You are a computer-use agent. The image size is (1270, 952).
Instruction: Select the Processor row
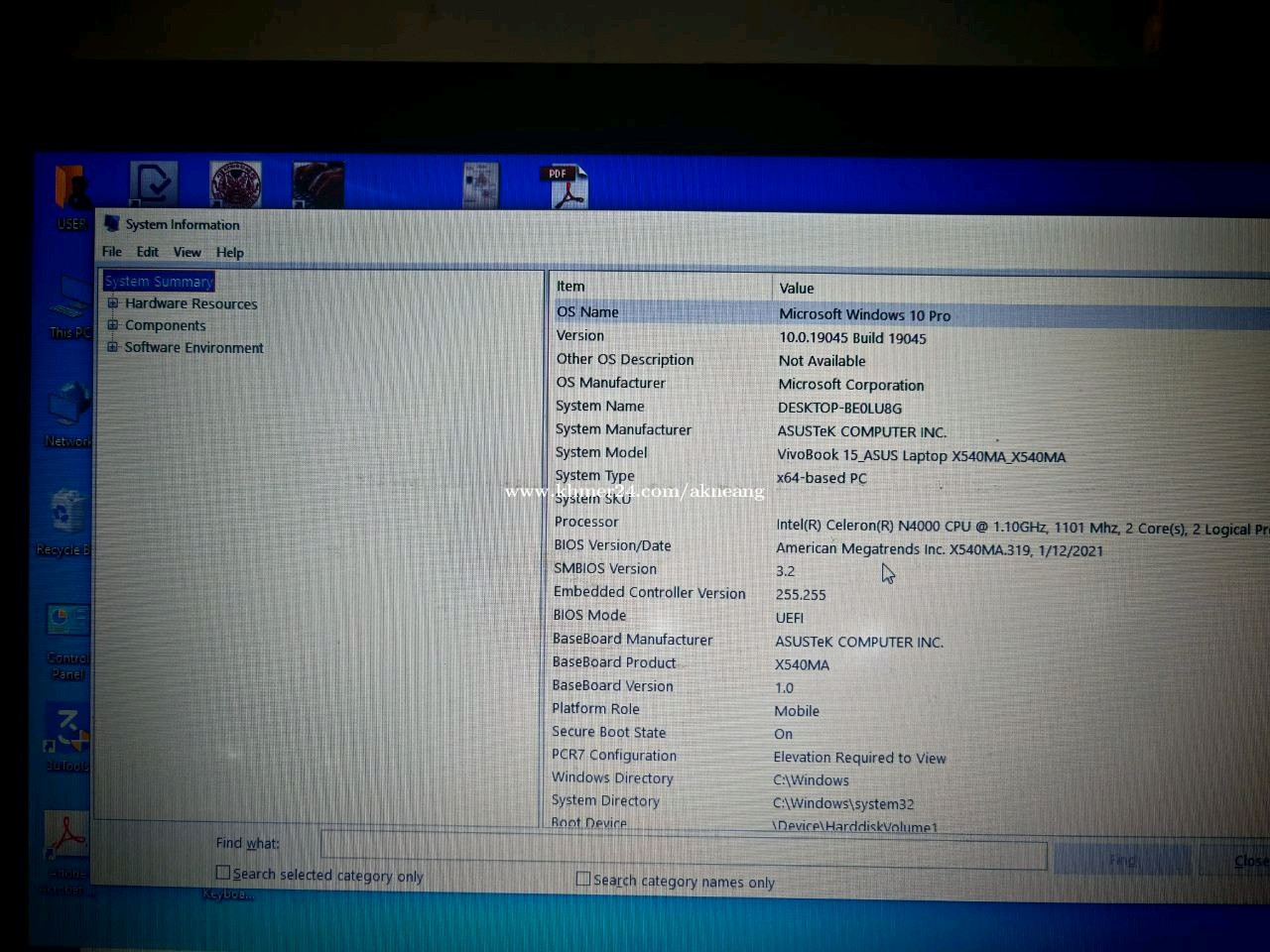[x=911, y=525]
